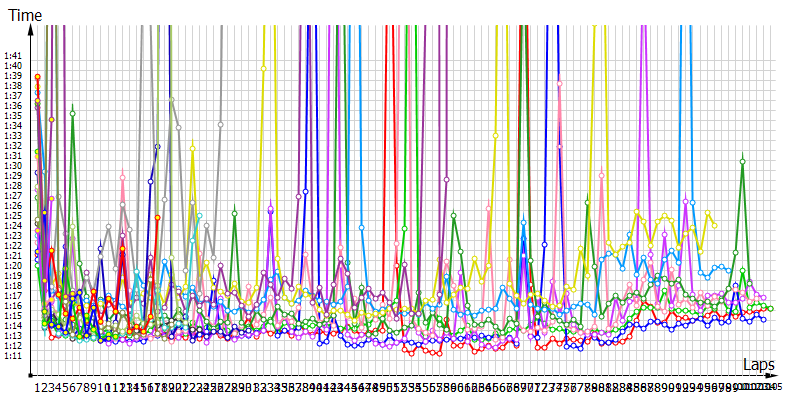Click the "Laps" x-axis title
The height and width of the screenshot is (400, 800).
coord(759,364)
